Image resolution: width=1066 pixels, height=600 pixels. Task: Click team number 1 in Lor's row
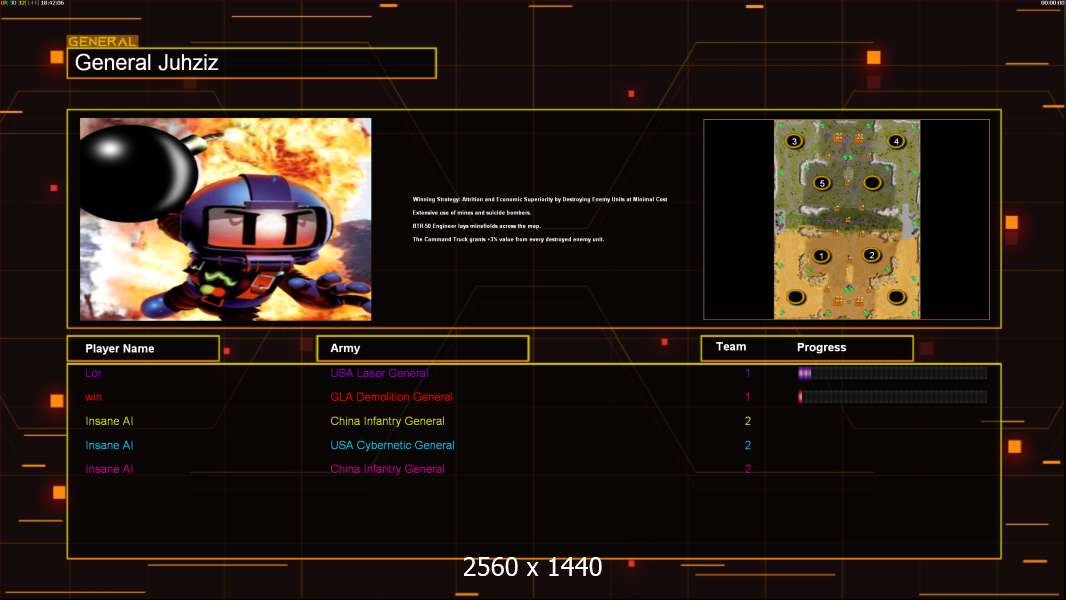click(x=748, y=373)
